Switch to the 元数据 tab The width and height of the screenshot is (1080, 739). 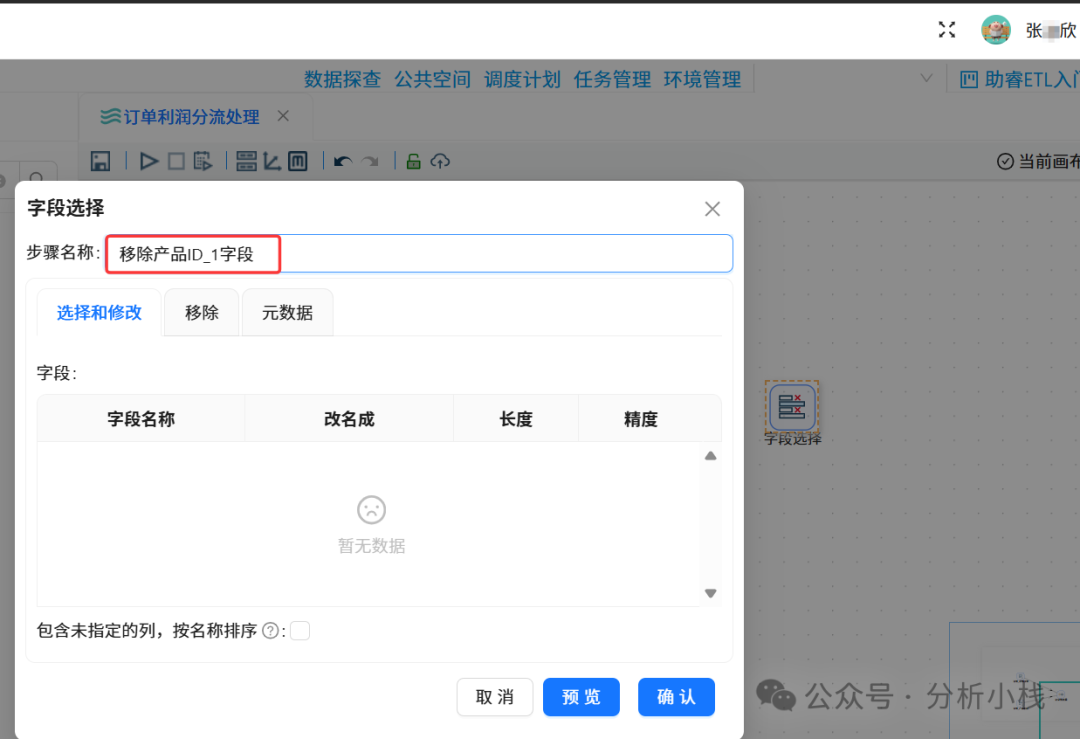[287, 313]
